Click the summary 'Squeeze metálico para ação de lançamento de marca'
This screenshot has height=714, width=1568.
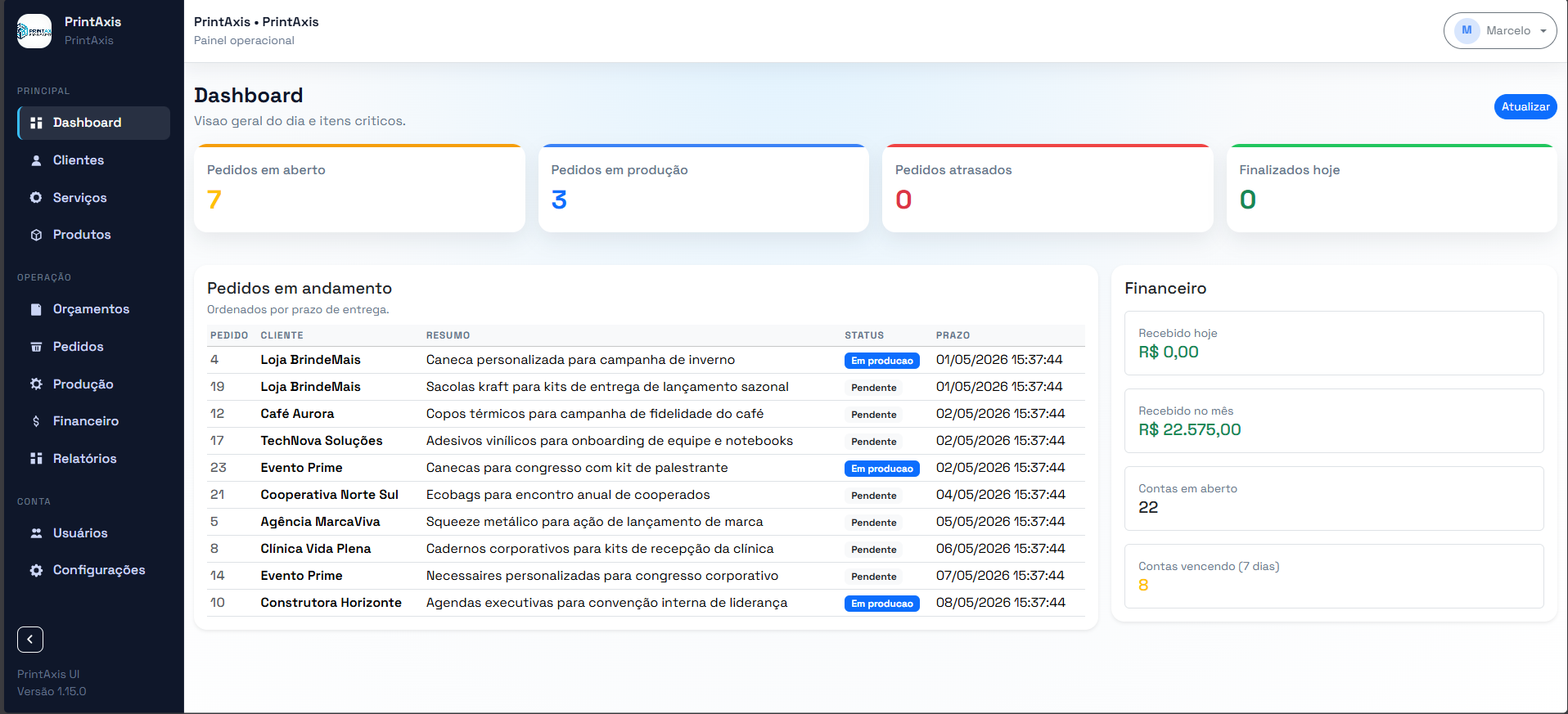pos(594,522)
